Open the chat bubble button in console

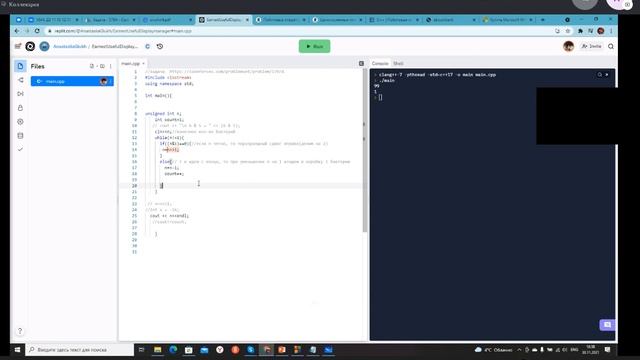tap(607, 325)
